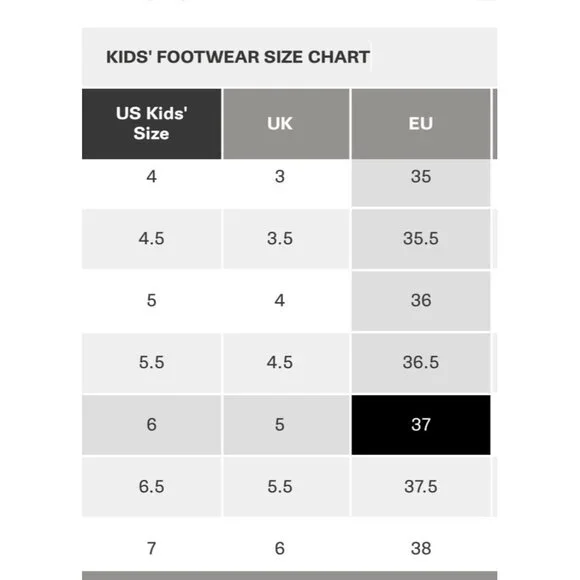580x580 pixels.
Task: Select the EU column header
Action: 421,124
